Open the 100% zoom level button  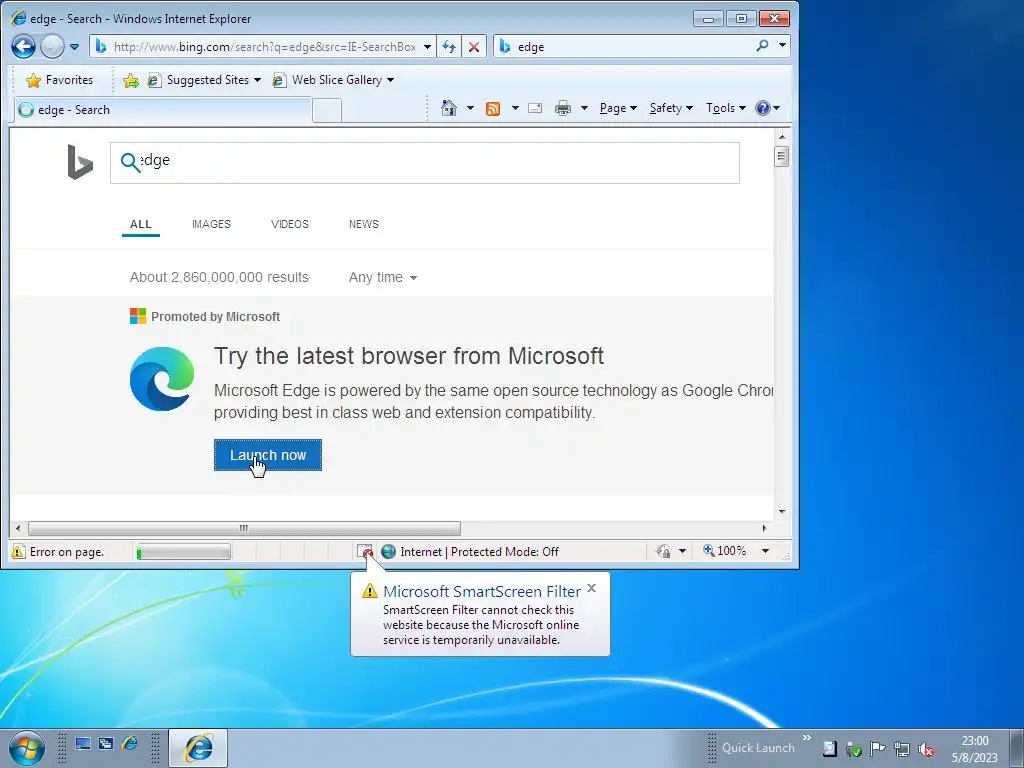click(725, 551)
